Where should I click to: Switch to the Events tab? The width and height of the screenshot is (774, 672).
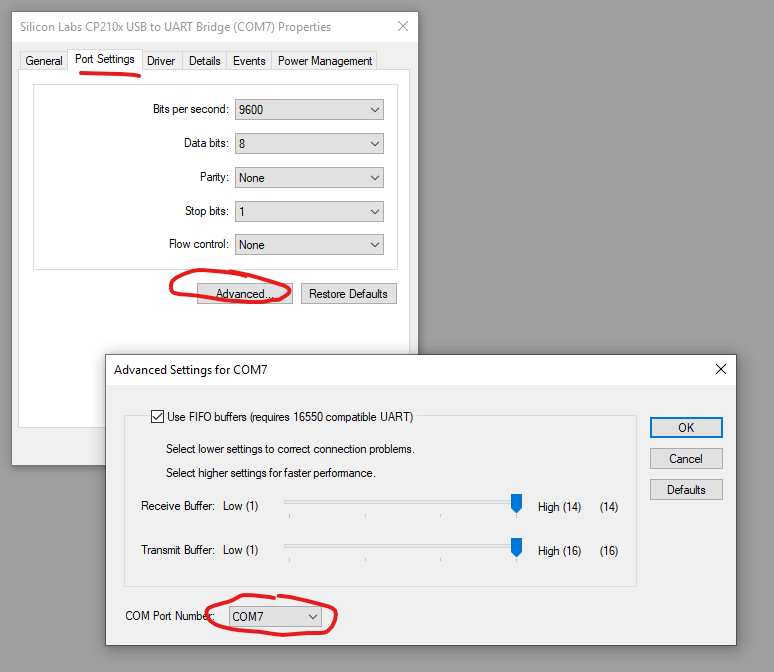[x=249, y=61]
